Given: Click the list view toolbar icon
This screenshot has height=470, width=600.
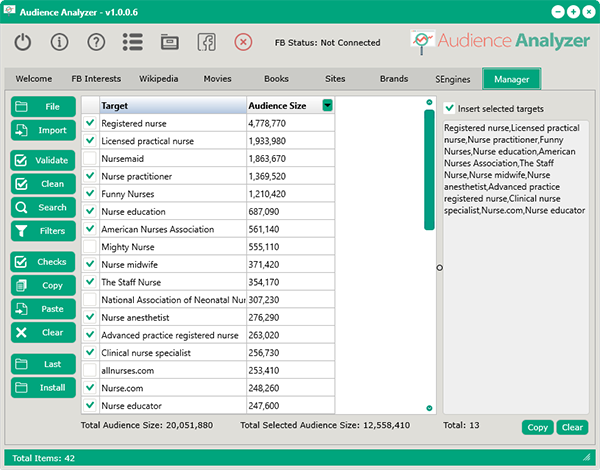Looking at the screenshot, I should (x=133, y=42).
